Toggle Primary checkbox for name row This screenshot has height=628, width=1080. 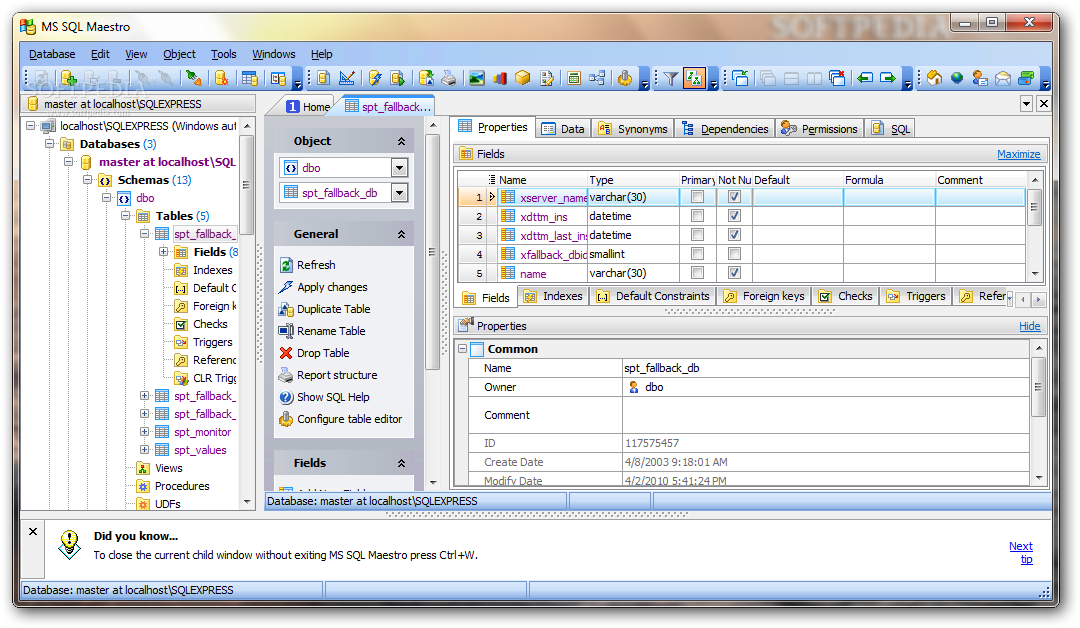[698, 273]
